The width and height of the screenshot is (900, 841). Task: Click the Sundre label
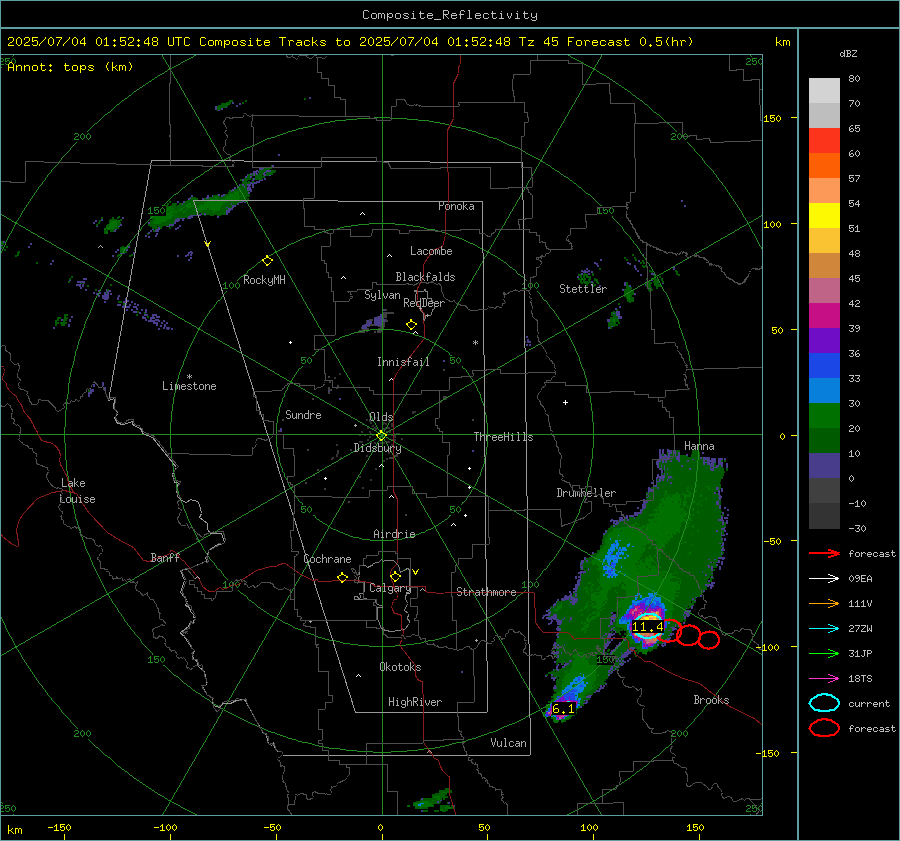[304, 415]
